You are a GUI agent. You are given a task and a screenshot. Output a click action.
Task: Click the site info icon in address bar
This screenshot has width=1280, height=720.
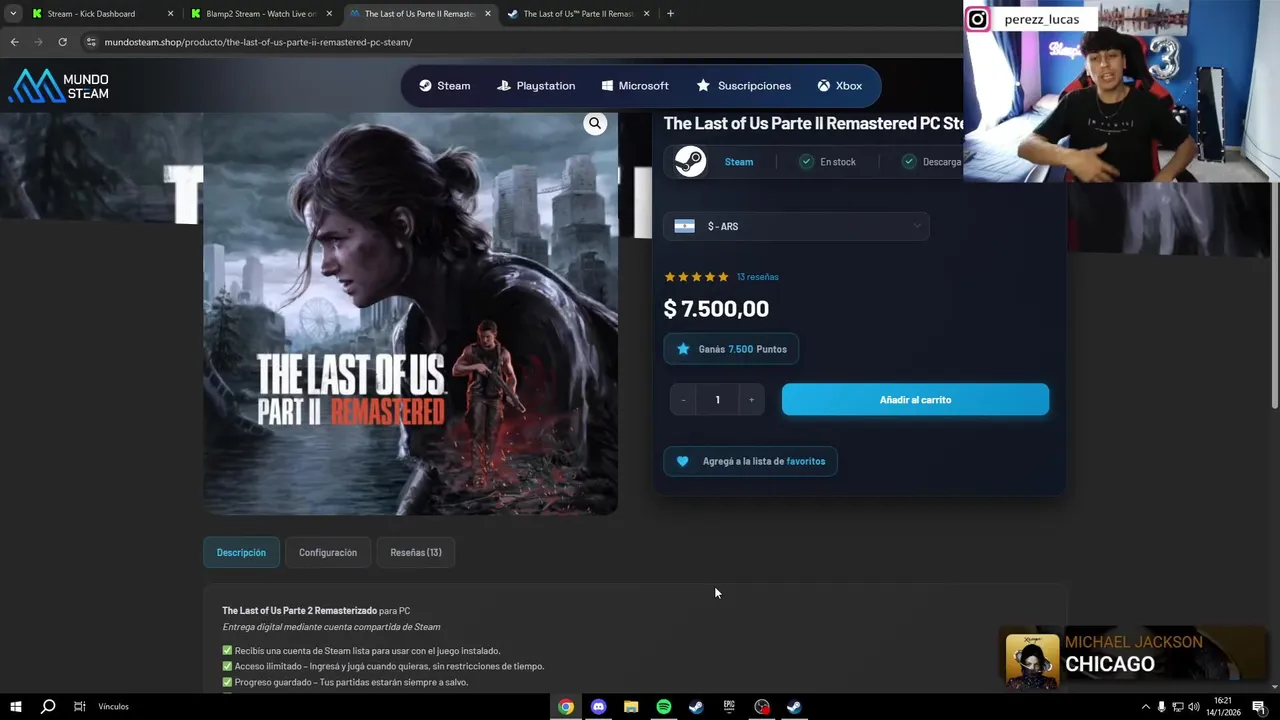[91, 42]
